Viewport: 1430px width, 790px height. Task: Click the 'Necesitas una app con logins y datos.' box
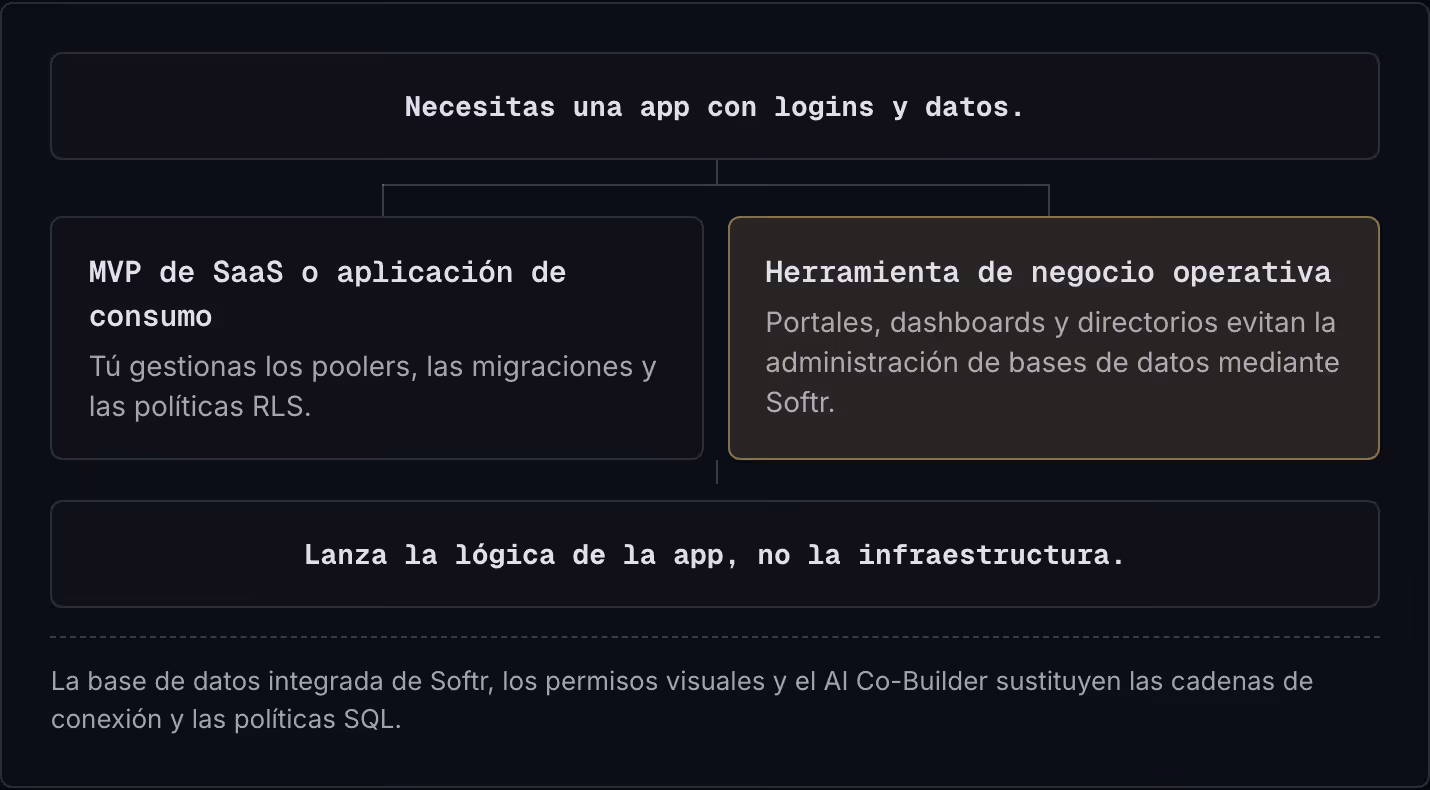tap(715, 106)
